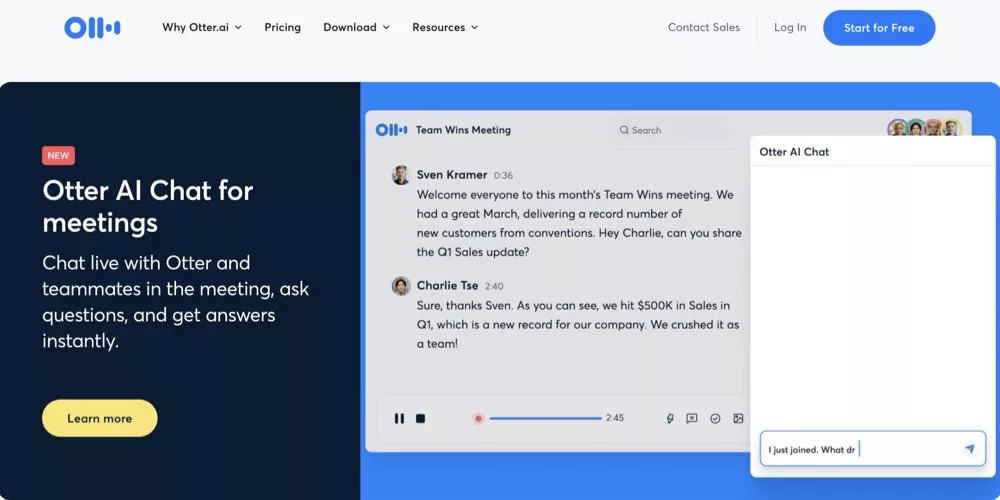Click the Log In link

790,27
